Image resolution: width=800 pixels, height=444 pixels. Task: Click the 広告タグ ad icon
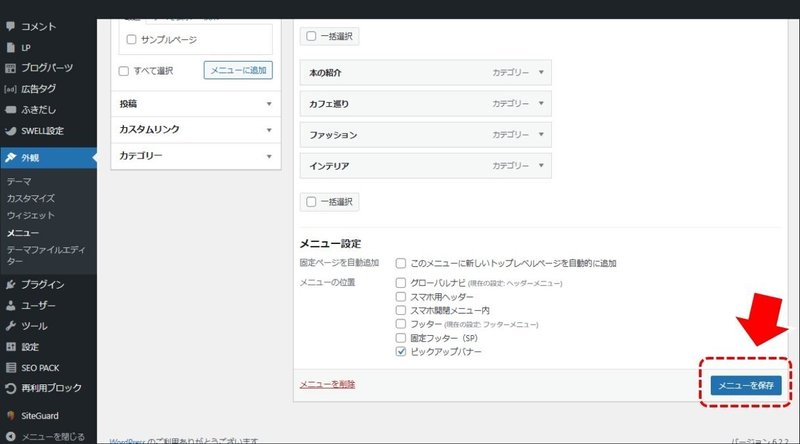tap(10, 89)
